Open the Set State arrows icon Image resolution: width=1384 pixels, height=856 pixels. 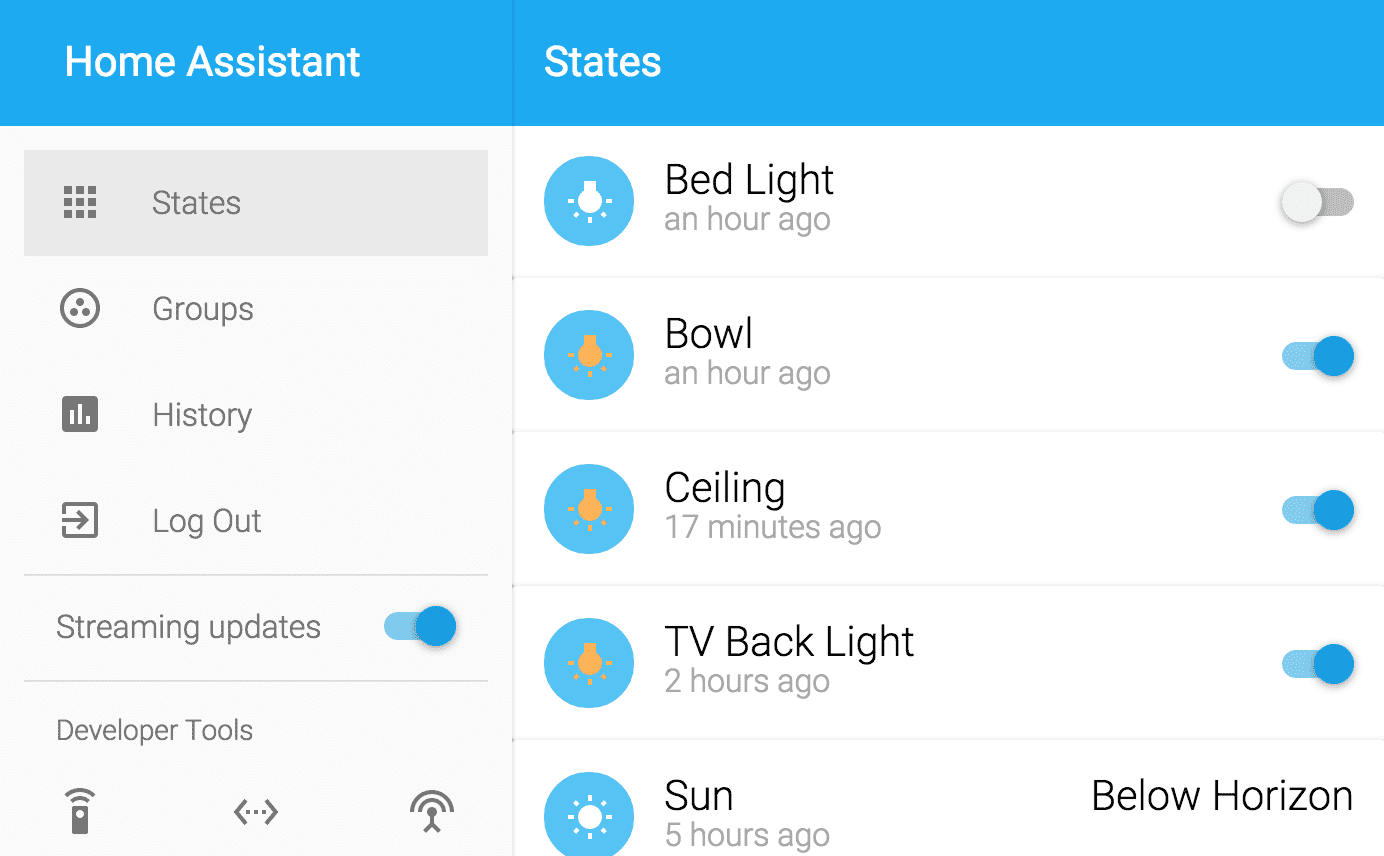(x=256, y=812)
